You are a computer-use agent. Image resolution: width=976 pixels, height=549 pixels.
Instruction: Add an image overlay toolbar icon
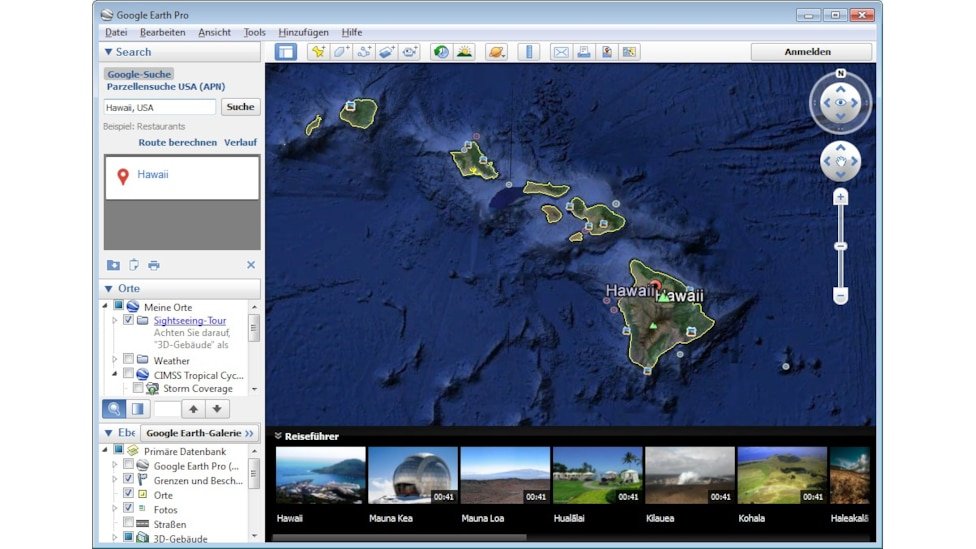pyautogui.click(x=387, y=52)
